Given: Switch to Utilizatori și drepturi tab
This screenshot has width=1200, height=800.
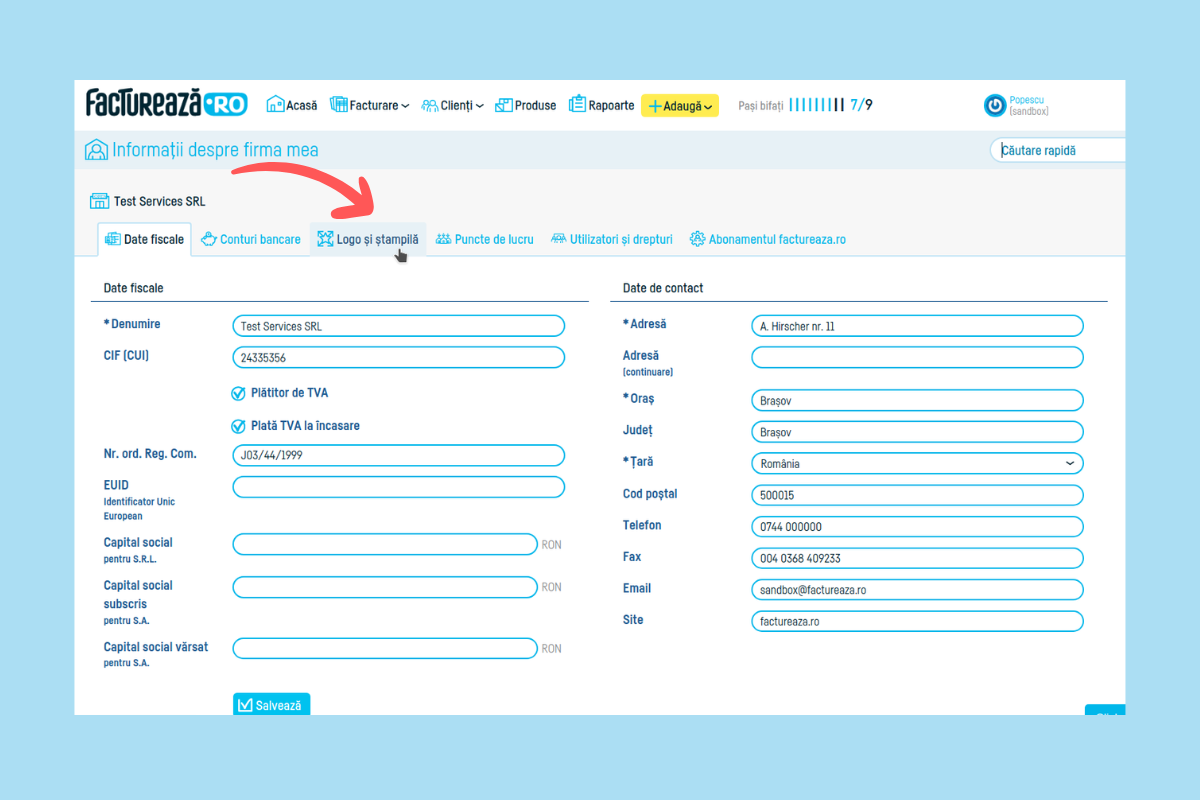Looking at the screenshot, I should (612, 240).
